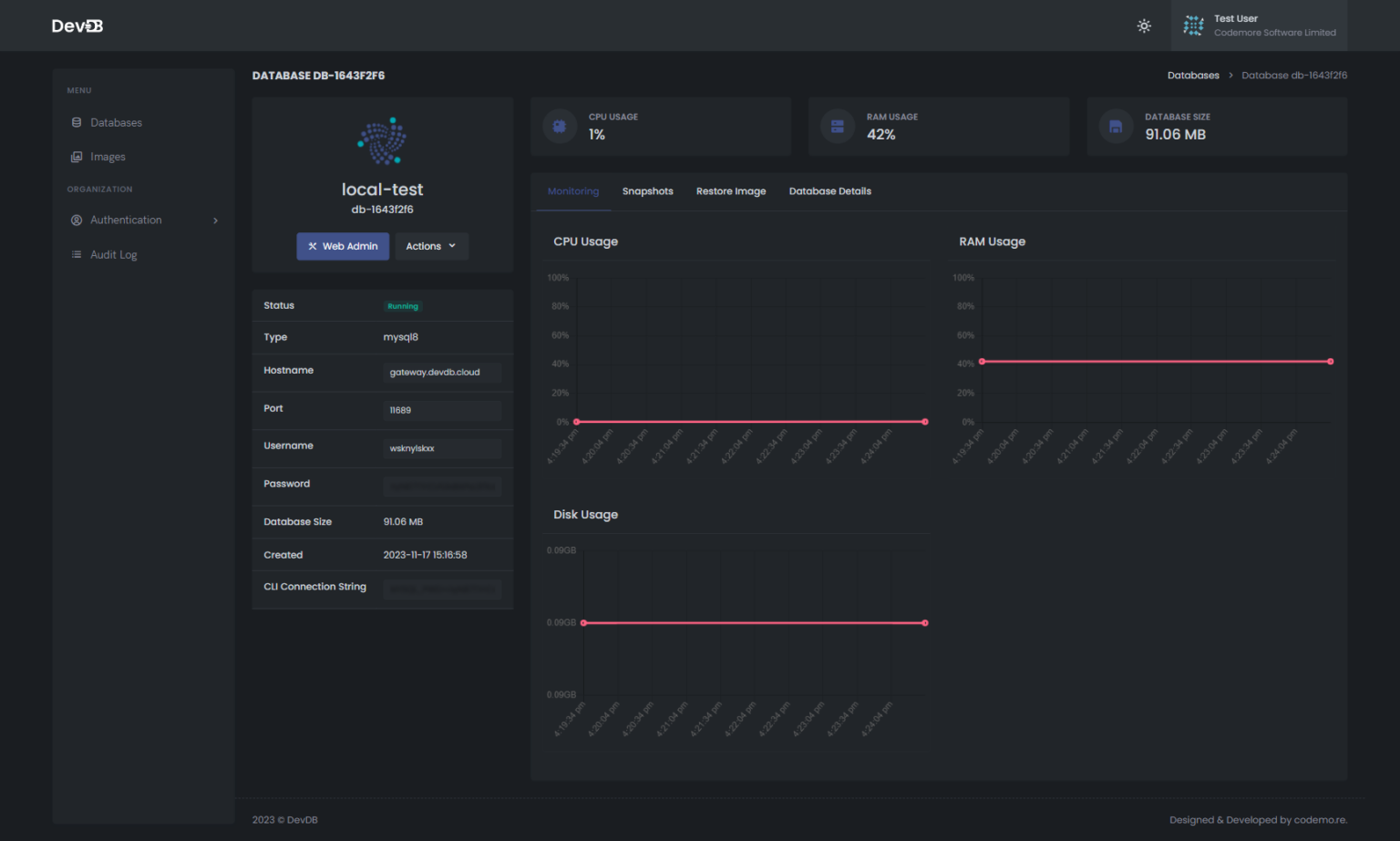Click the RAM Usage card icon
Viewport: 1400px width, 841px height.
click(837, 126)
